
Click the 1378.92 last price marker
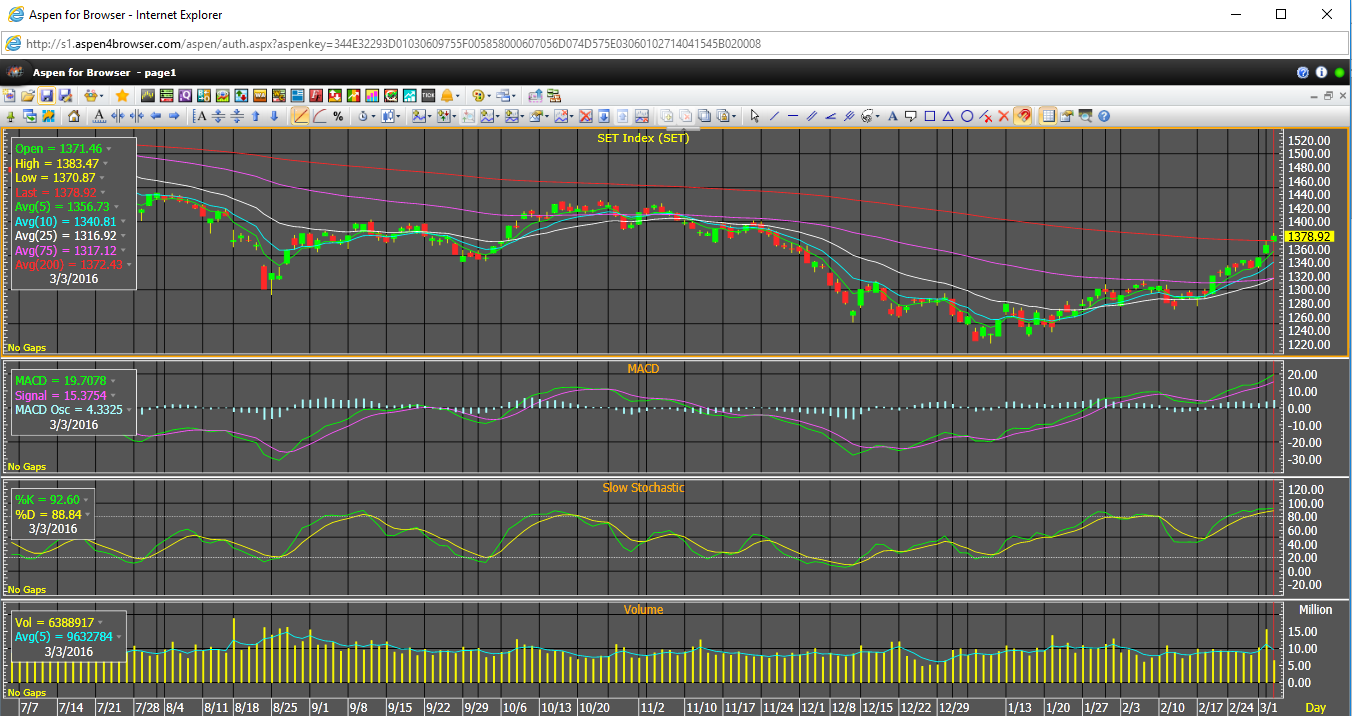[1308, 237]
